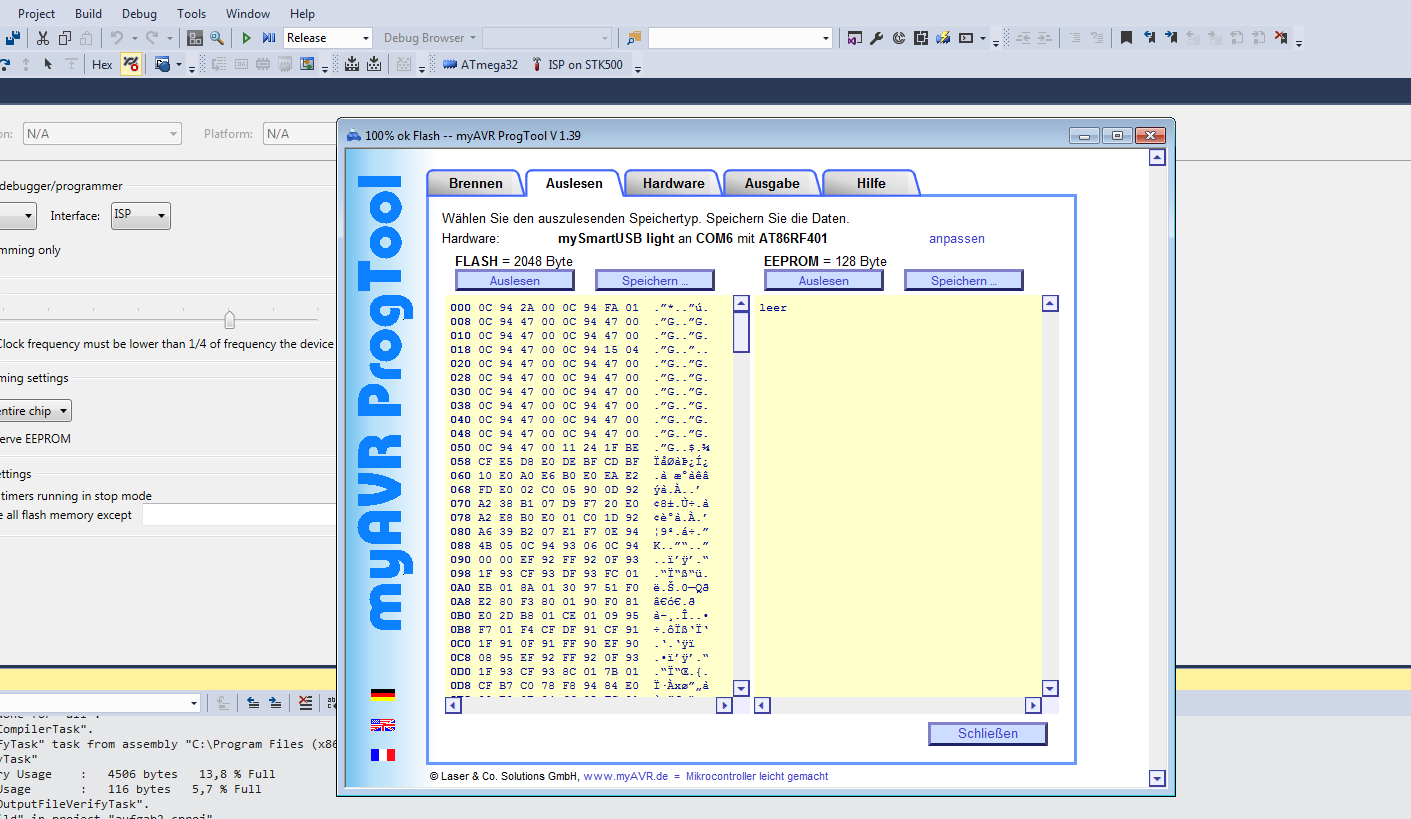This screenshot has width=1411, height=819.
Task: Clear all output with red X icon
Action: (305, 703)
